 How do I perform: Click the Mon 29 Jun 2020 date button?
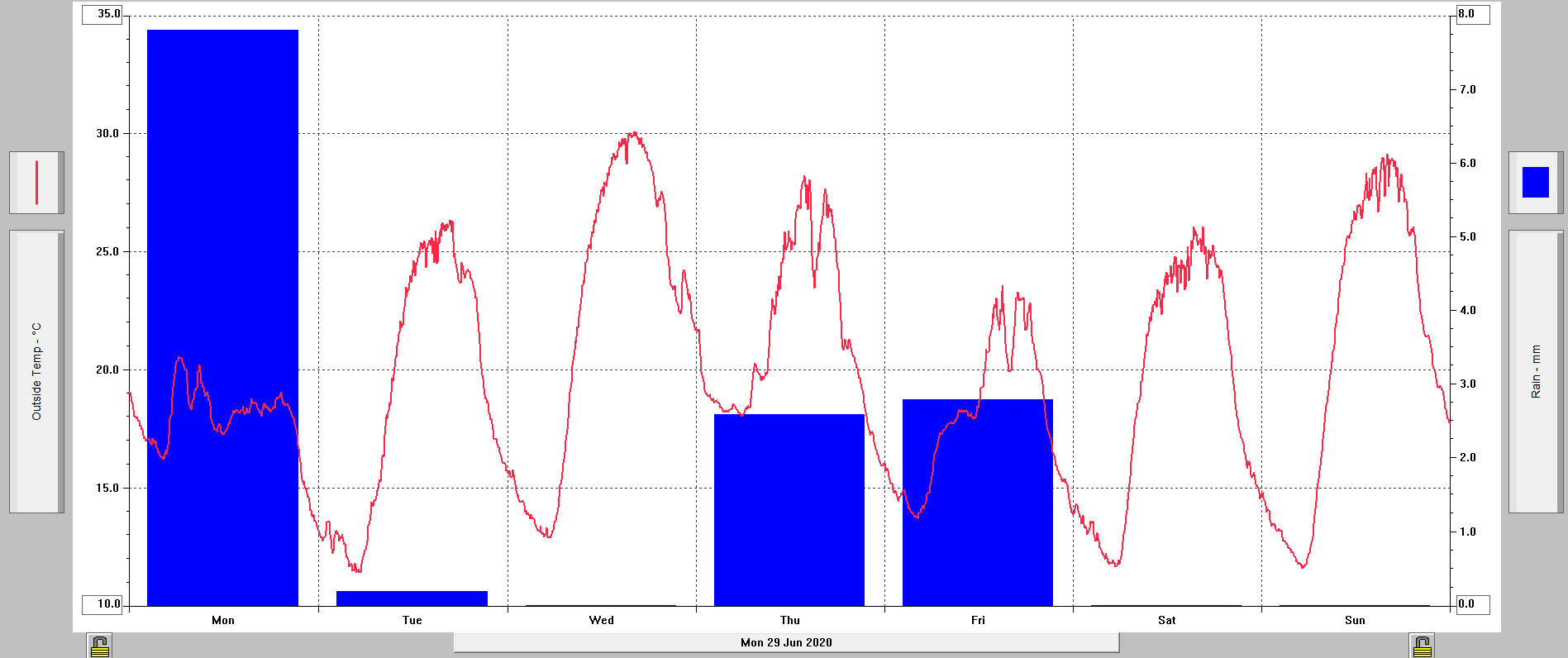pyautogui.click(x=786, y=642)
